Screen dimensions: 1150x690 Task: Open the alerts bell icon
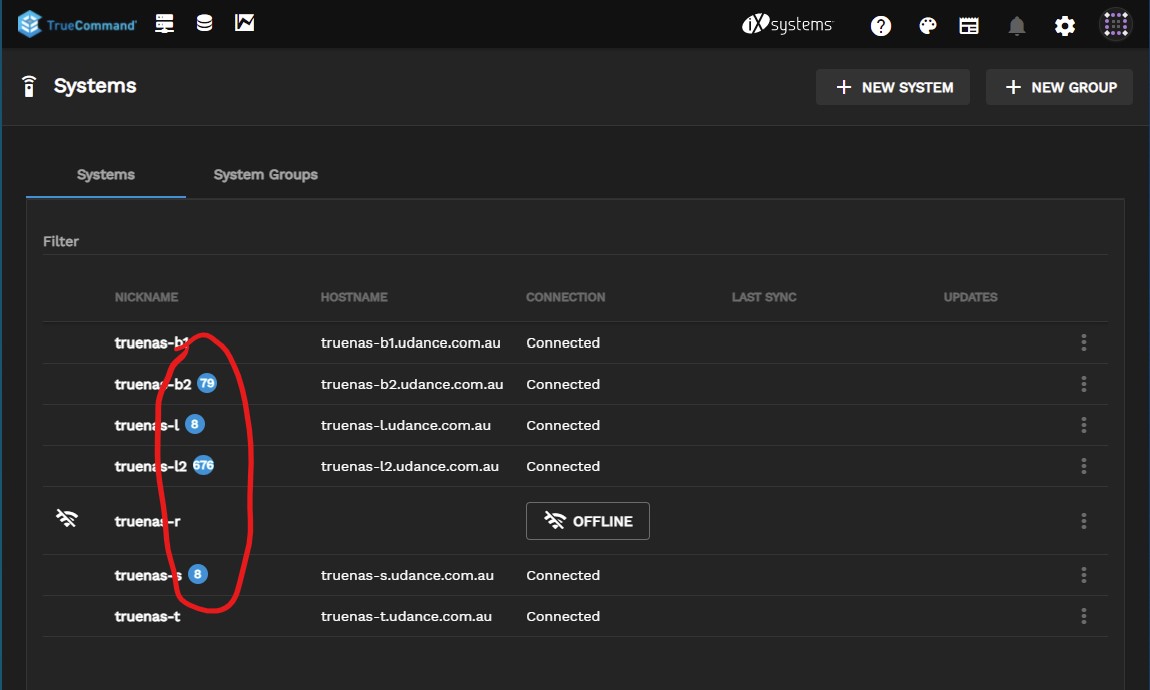pos(1017,26)
